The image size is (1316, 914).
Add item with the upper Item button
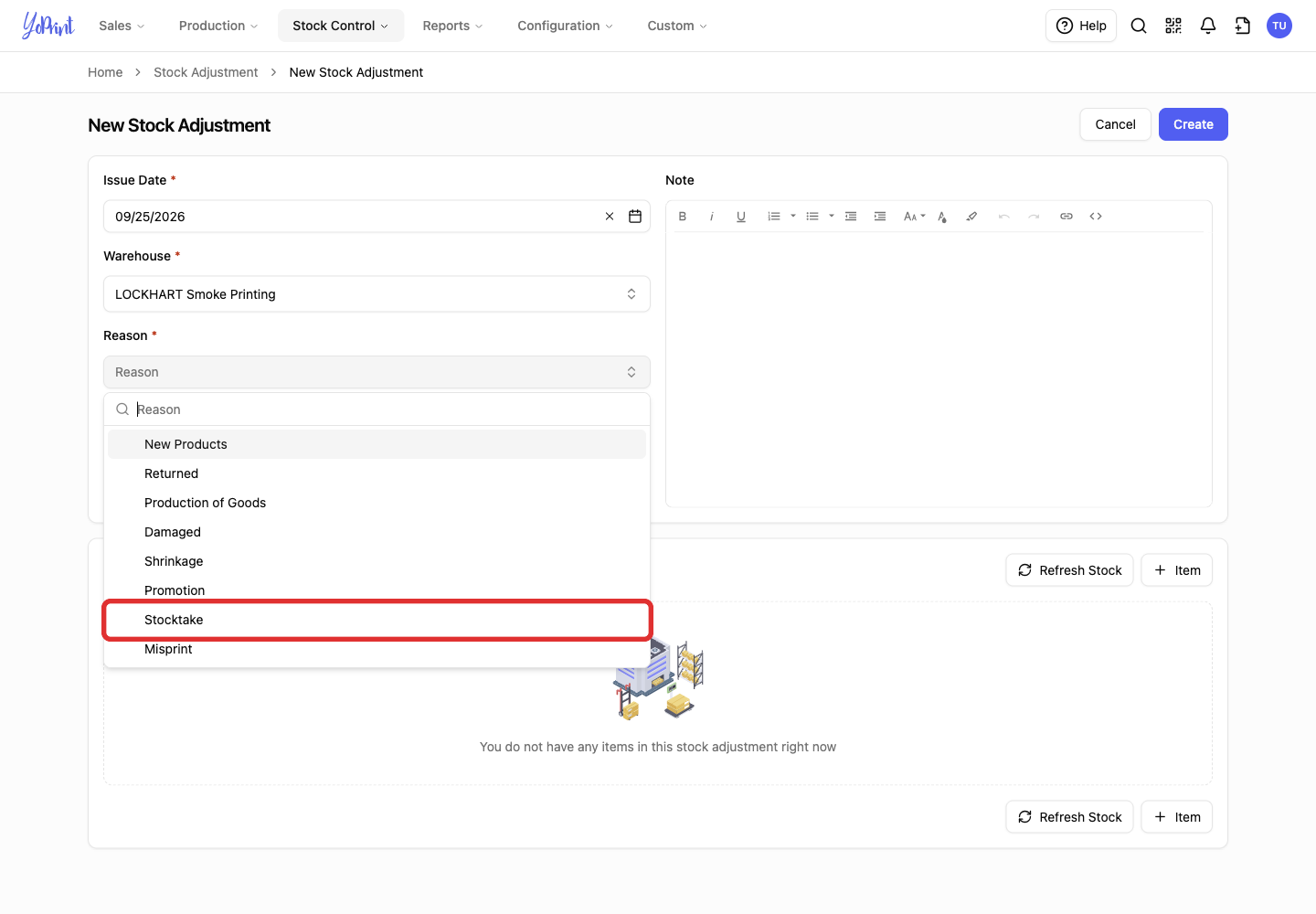[1177, 570]
